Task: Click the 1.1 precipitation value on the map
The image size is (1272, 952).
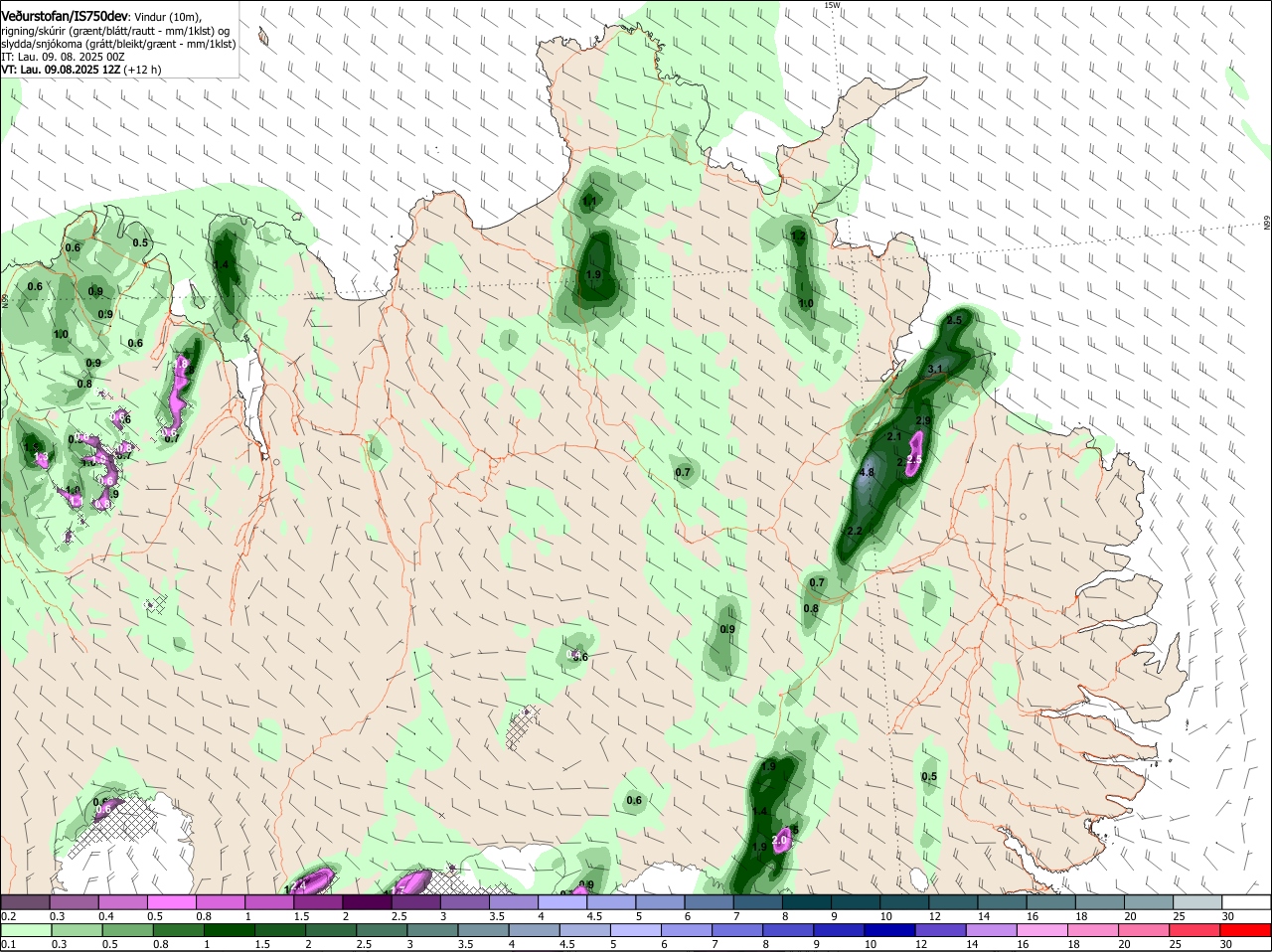Action: click(589, 202)
